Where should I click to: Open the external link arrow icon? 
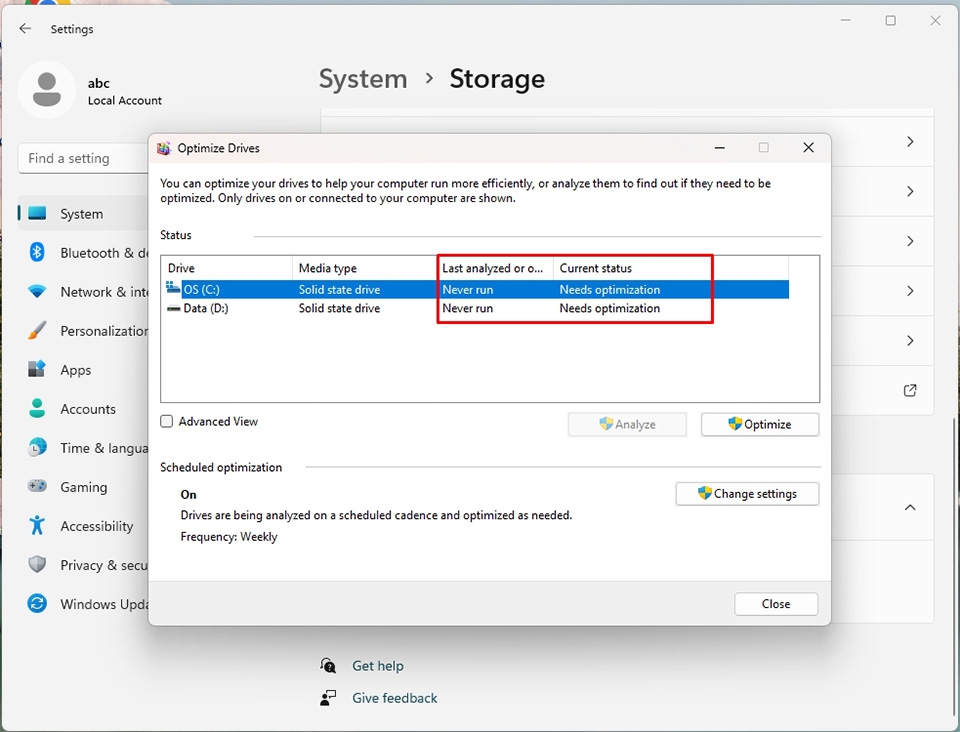pos(910,390)
